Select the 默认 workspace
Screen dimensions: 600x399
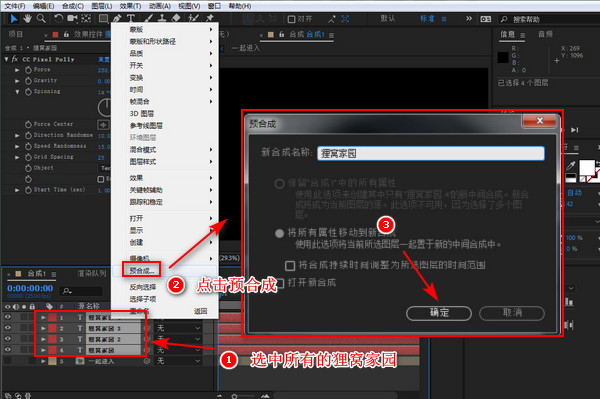[x=388, y=18]
